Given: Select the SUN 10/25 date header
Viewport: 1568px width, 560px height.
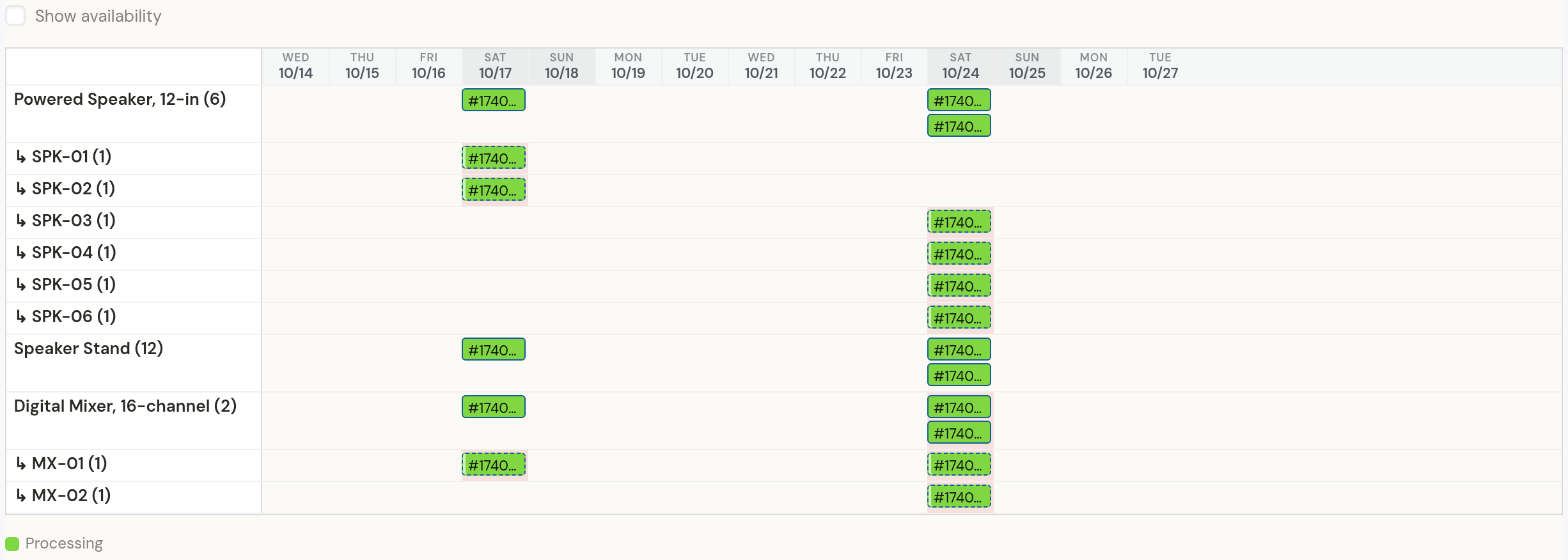Looking at the screenshot, I should [x=1027, y=66].
